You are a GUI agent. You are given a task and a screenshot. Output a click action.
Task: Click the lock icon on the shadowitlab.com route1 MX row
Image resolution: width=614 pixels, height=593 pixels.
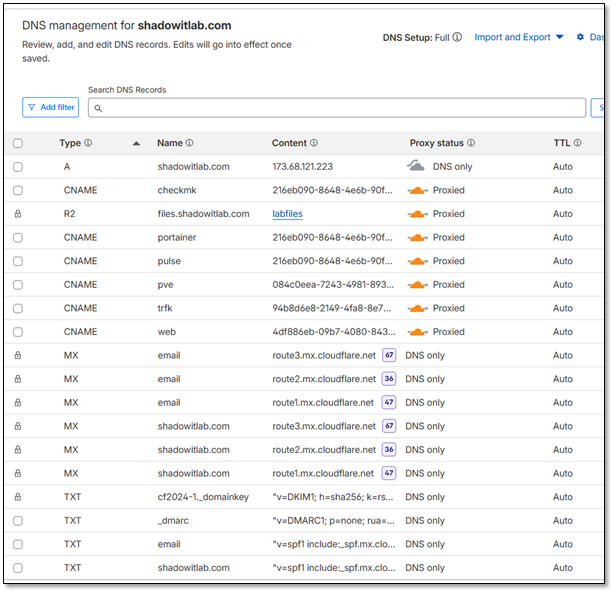pos(18,474)
